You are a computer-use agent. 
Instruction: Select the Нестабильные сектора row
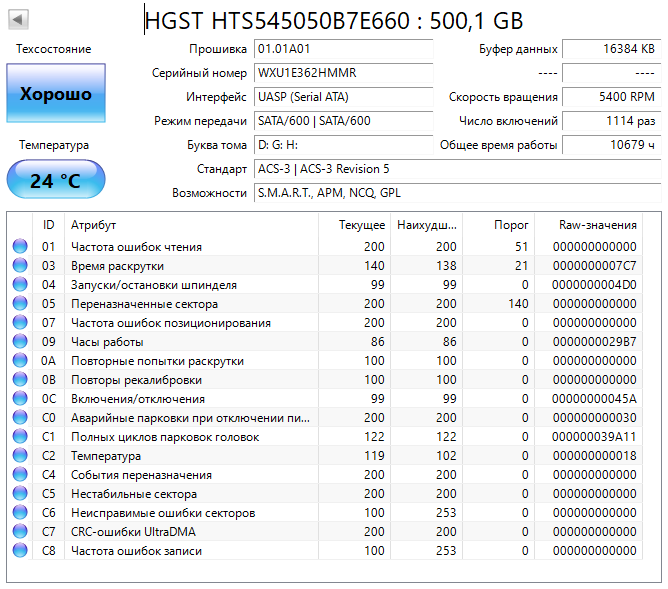click(x=326, y=494)
